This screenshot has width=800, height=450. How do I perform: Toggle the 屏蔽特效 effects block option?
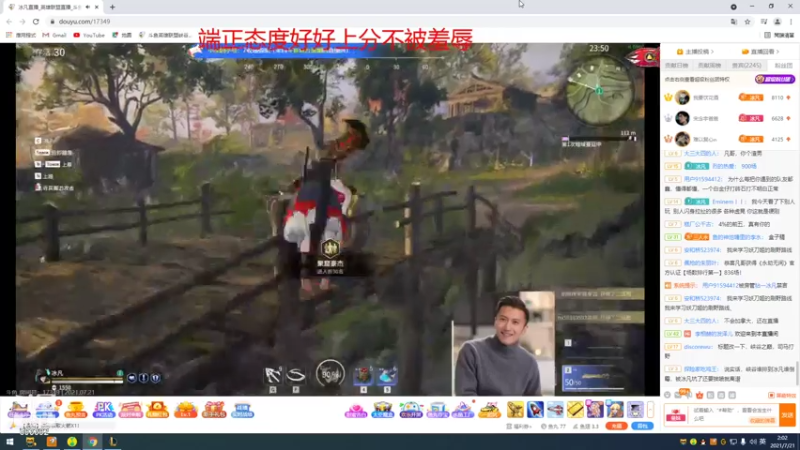pos(782,395)
